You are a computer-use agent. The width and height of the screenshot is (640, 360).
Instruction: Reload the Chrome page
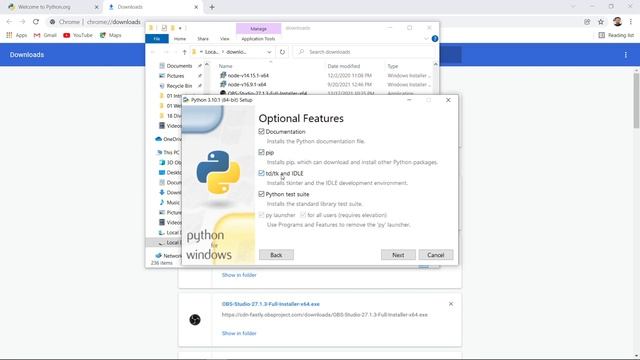36,22
